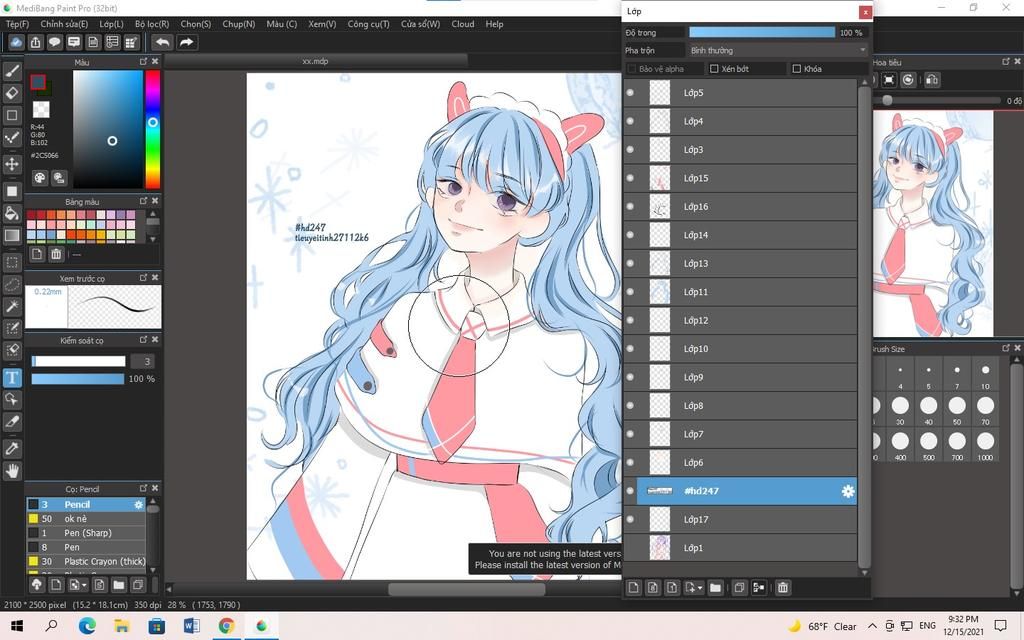Select the Select Pen tool
The height and width of the screenshot is (640, 1024).
pos(12,328)
